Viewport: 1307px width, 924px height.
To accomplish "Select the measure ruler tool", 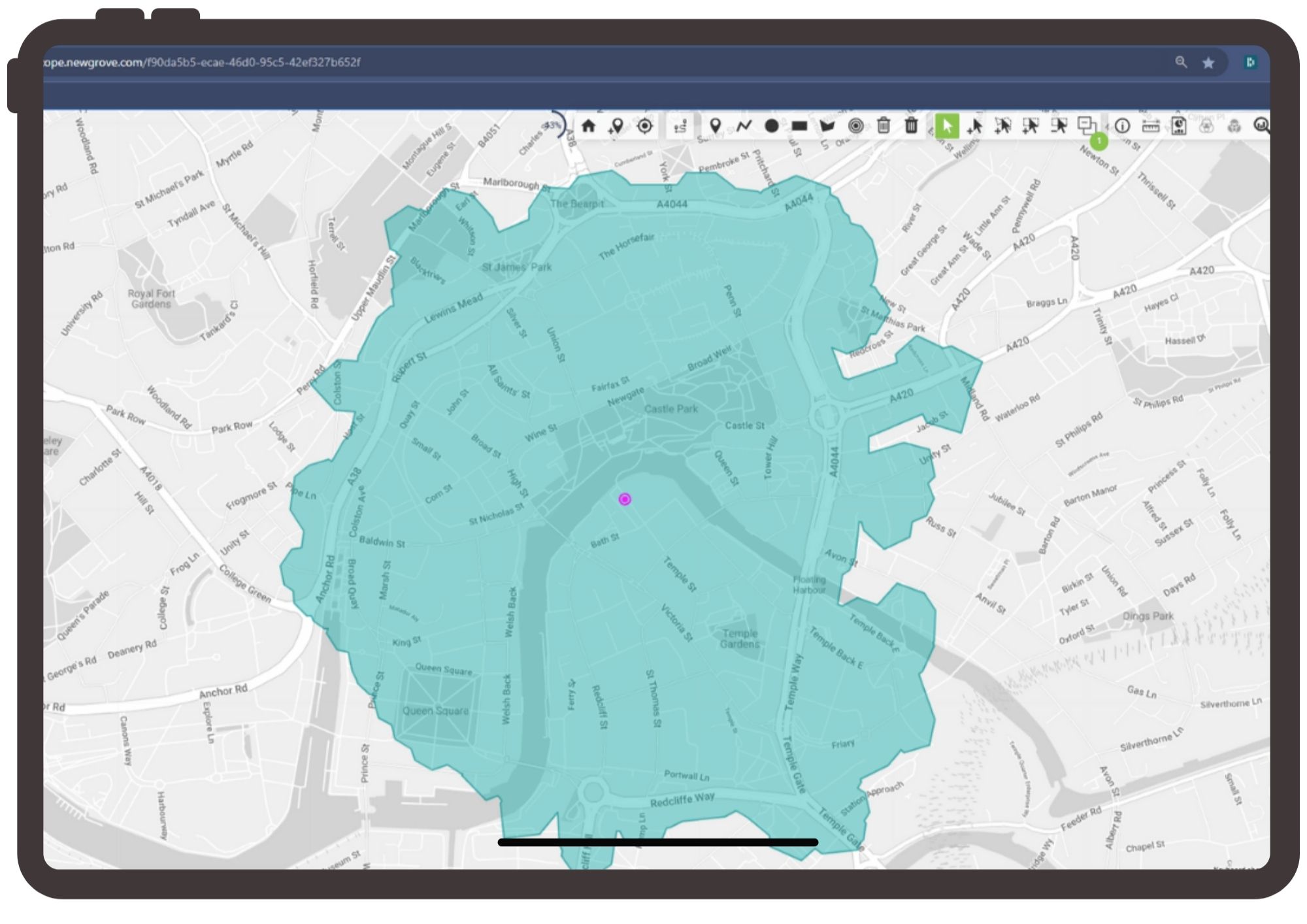I will click(1151, 126).
